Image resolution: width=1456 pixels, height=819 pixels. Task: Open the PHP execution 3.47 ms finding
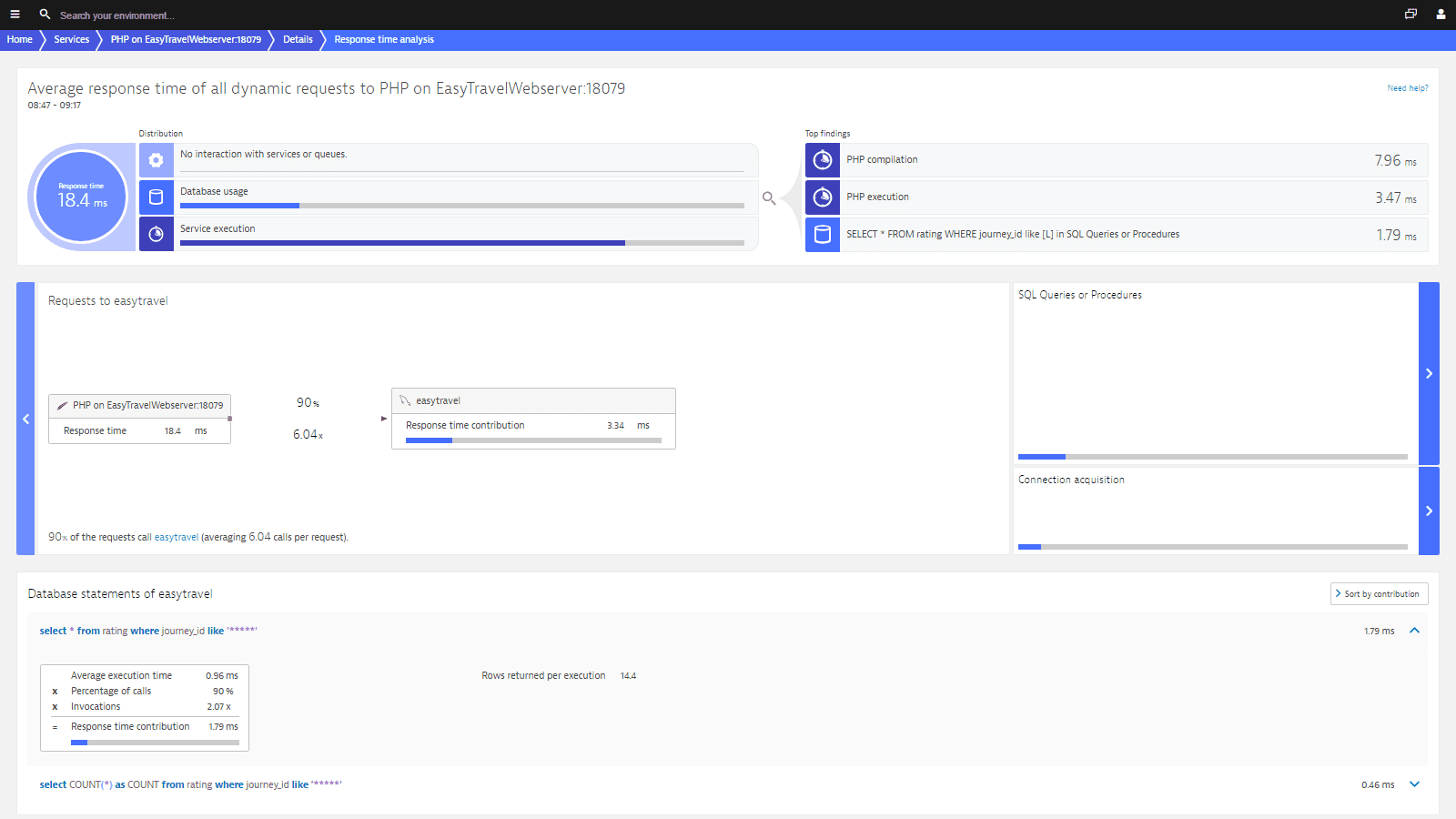point(1117,197)
